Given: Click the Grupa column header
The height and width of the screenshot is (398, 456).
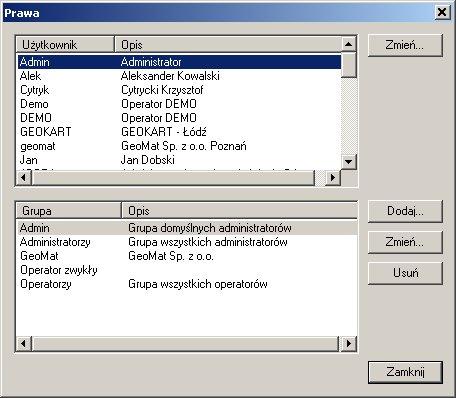Looking at the screenshot, I should pyautogui.click(x=69, y=211).
